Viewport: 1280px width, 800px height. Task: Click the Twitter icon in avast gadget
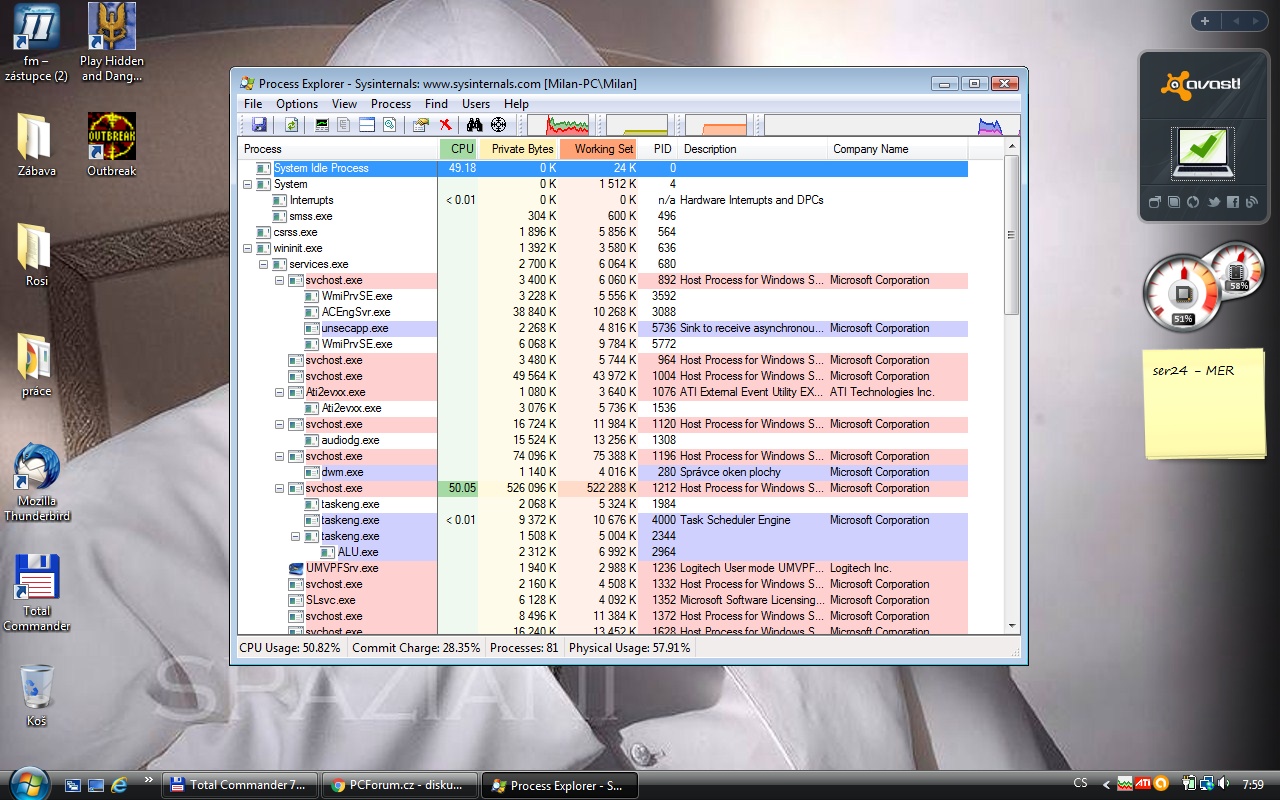pyautogui.click(x=1213, y=202)
